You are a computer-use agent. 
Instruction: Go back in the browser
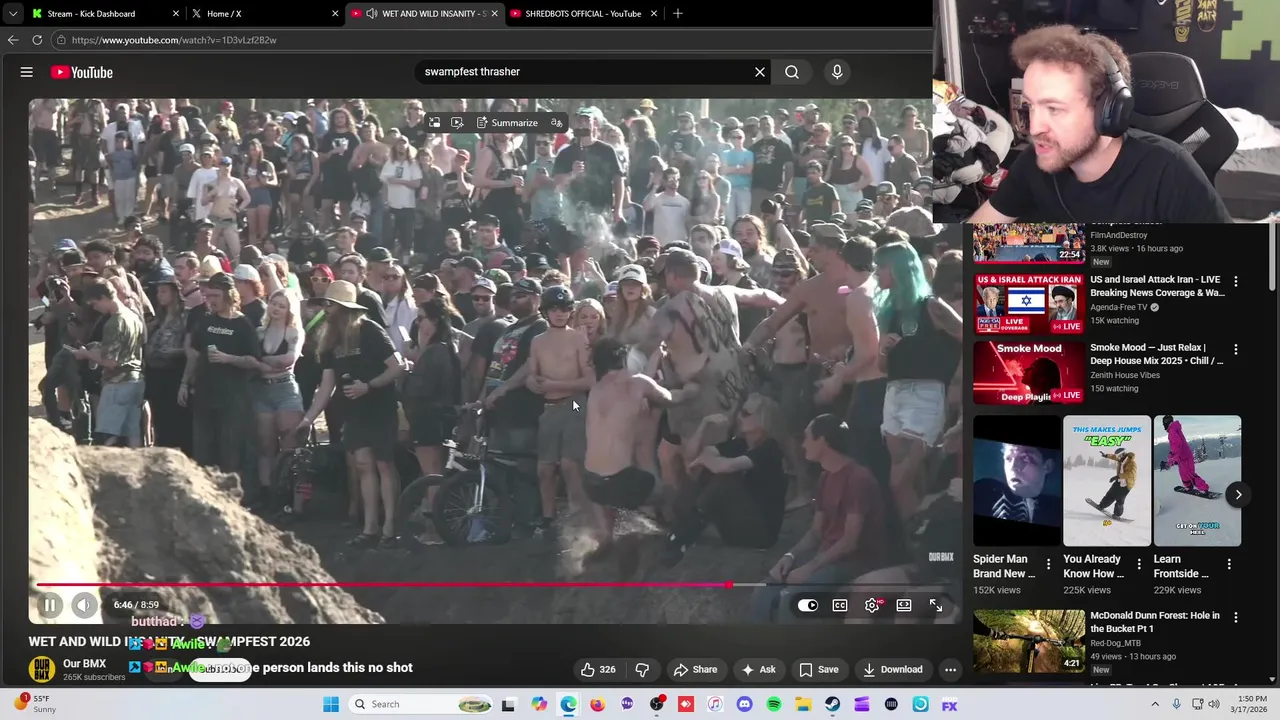pyautogui.click(x=13, y=40)
